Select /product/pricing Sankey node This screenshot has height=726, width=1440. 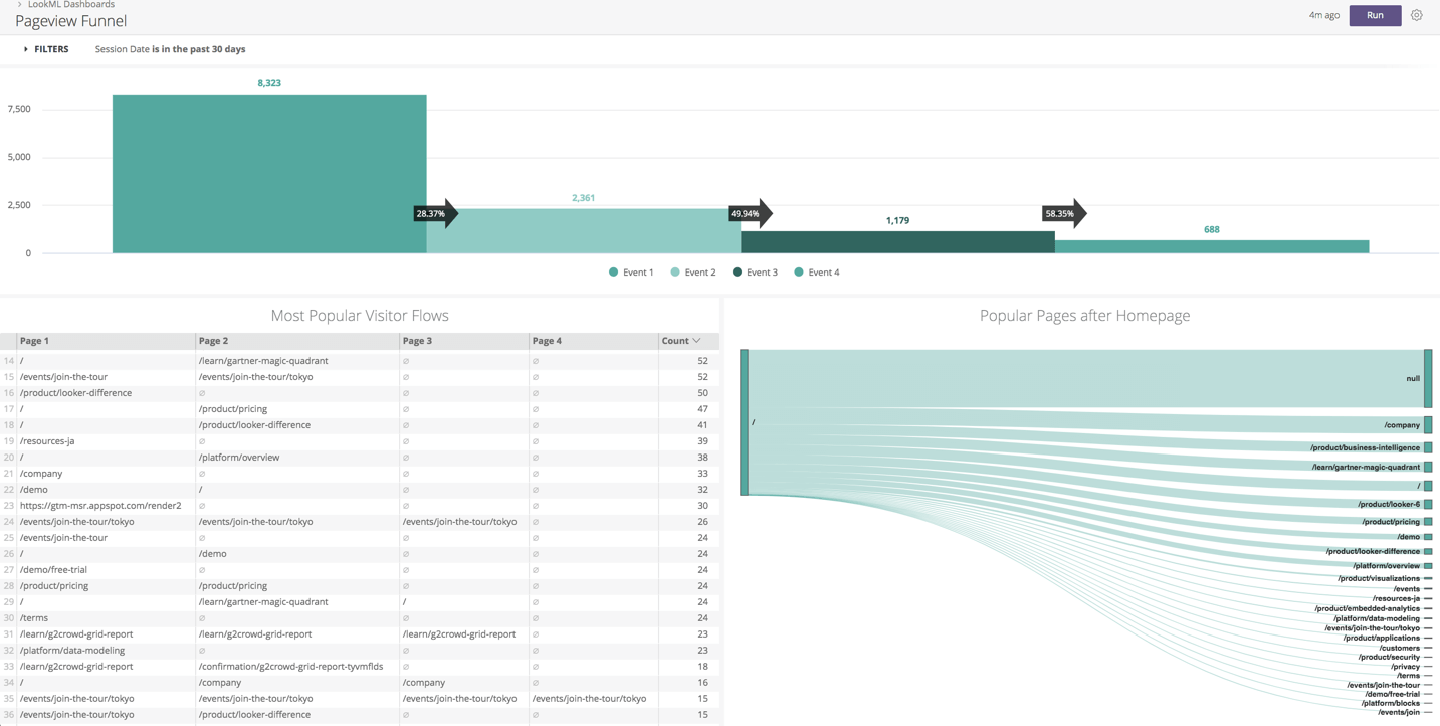pyautogui.click(x=1428, y=521)
